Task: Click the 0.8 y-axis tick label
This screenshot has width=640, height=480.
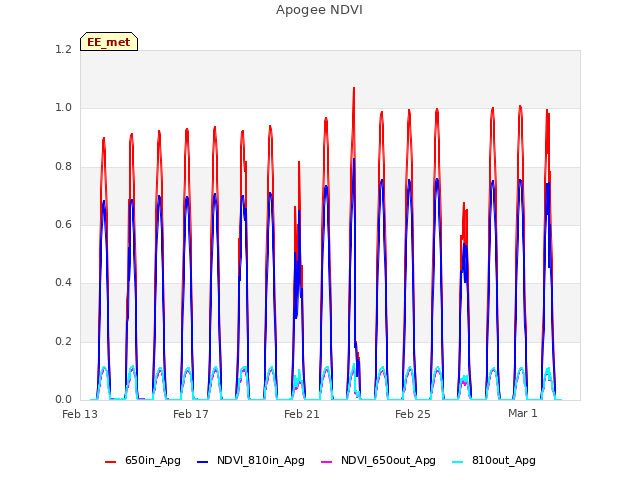Action: [64, 167]
